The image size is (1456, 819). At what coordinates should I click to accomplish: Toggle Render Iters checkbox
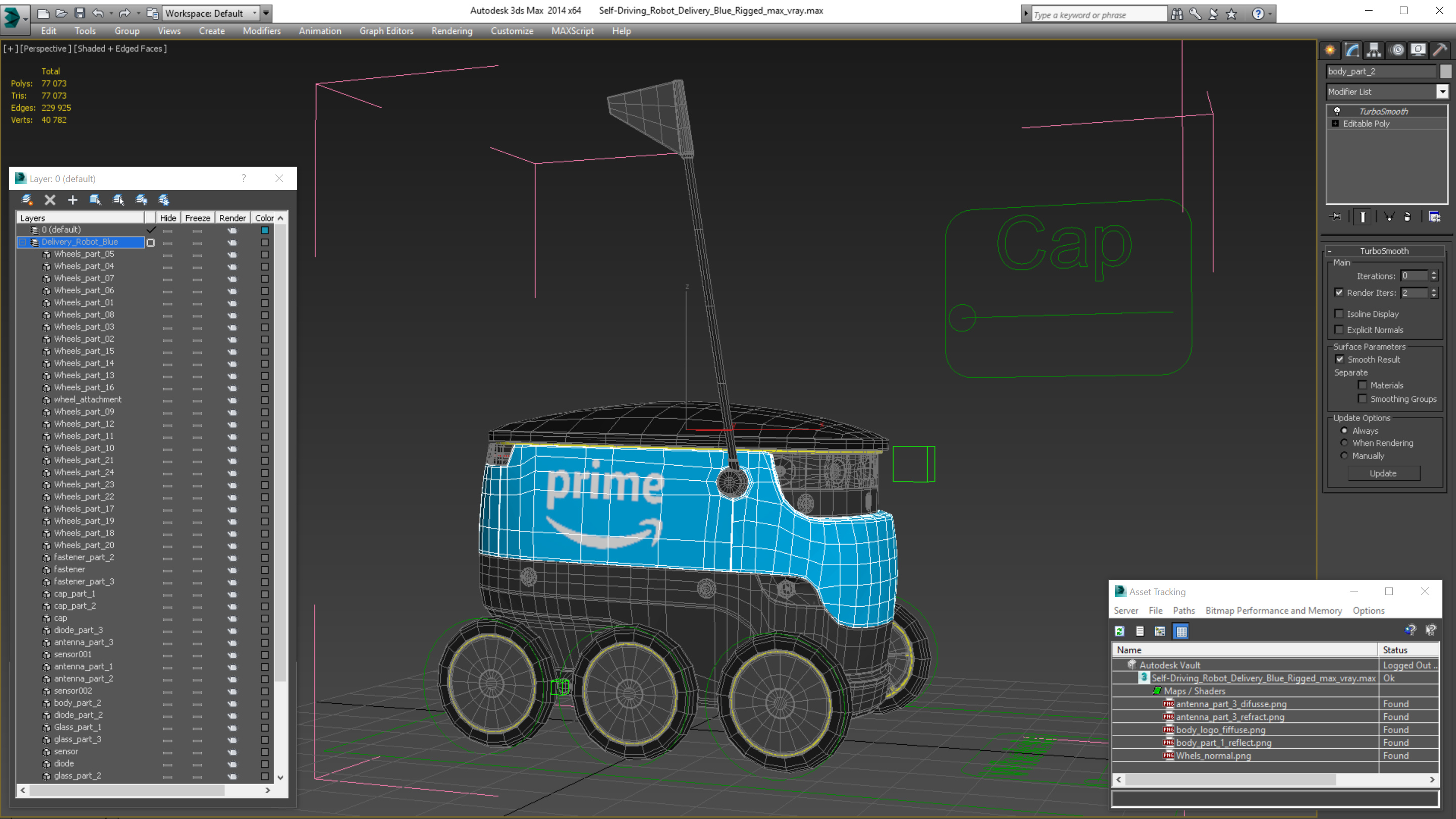pyautogui.click(x=1339, y=293)
